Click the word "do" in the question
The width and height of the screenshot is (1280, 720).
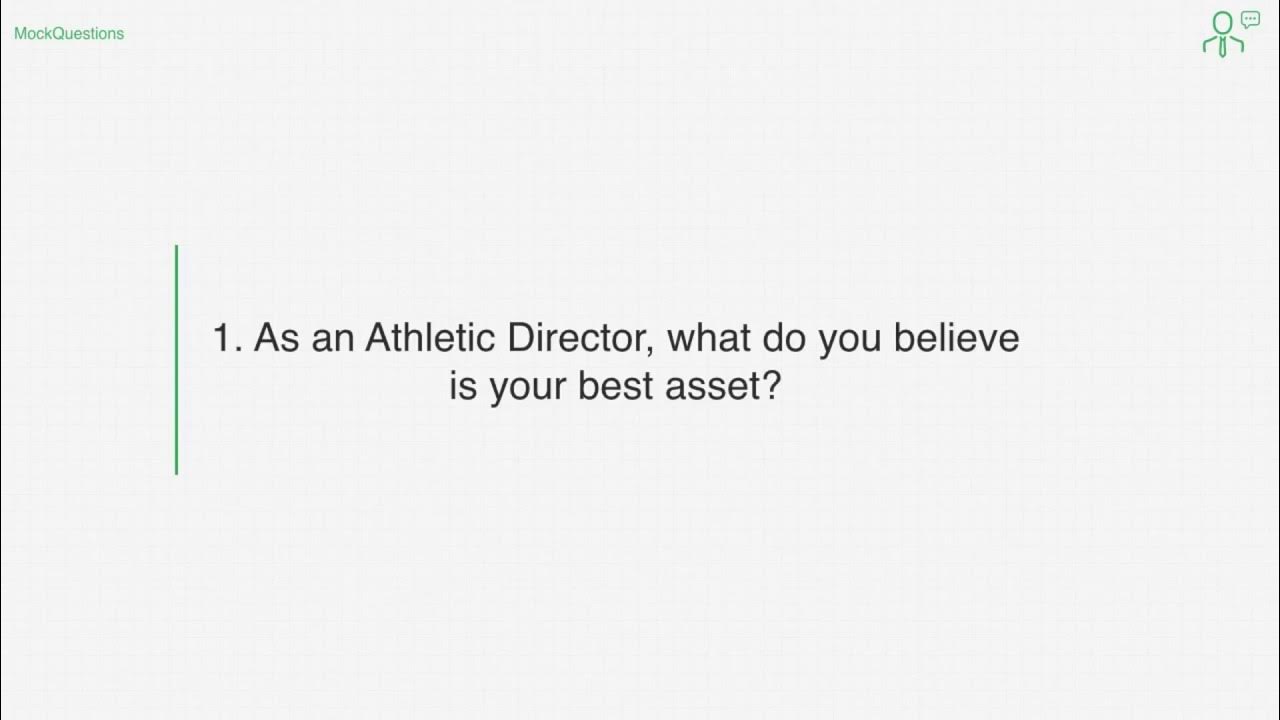(785, 338)
